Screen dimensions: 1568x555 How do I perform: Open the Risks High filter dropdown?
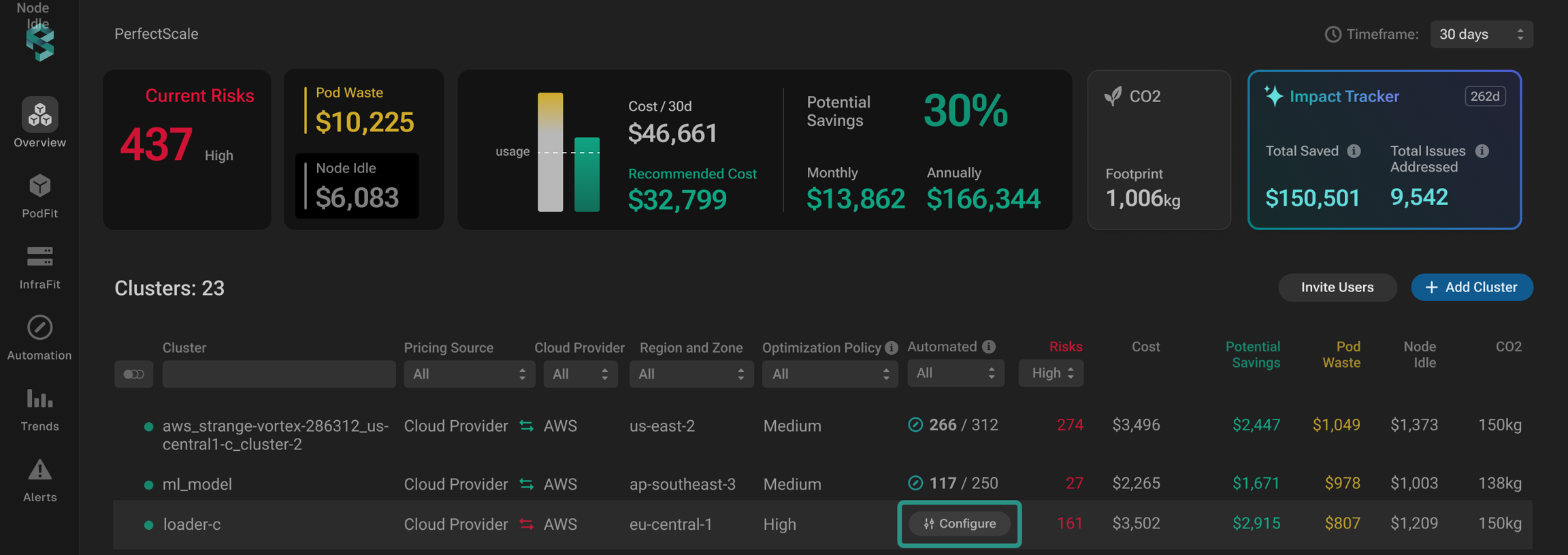[1051, 373]
